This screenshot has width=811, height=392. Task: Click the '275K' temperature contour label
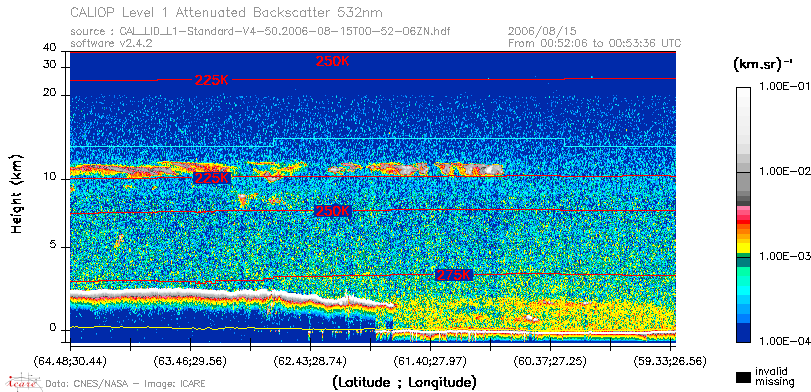pyautogui.click(x=455, y=275)
